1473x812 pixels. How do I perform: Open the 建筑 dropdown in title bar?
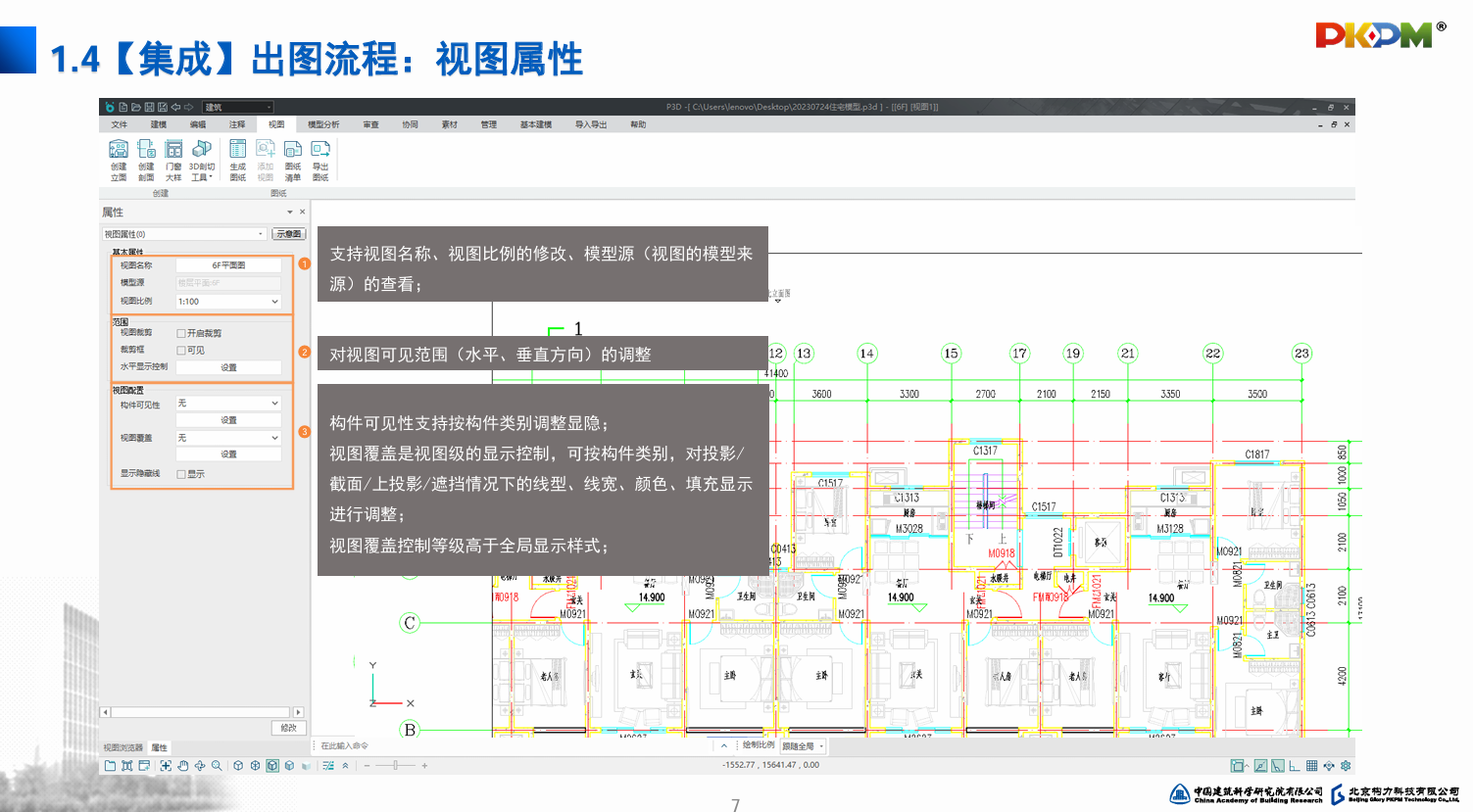[237, 107]
